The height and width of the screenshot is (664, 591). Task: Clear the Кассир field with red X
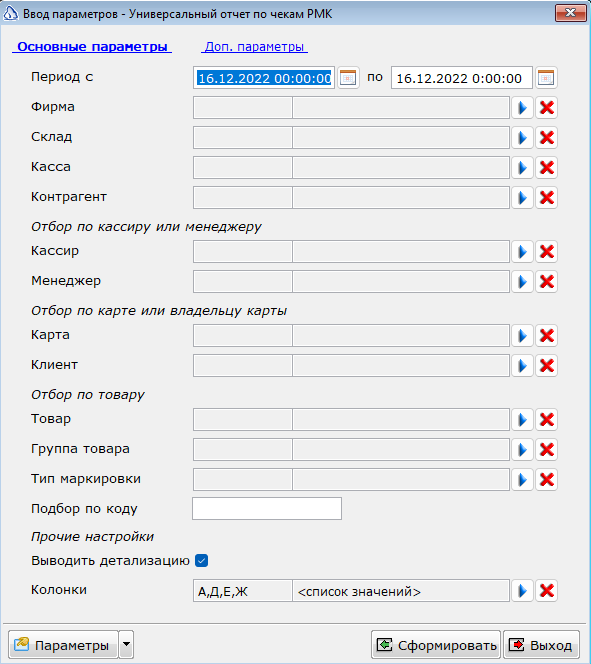tap(547, 252)
